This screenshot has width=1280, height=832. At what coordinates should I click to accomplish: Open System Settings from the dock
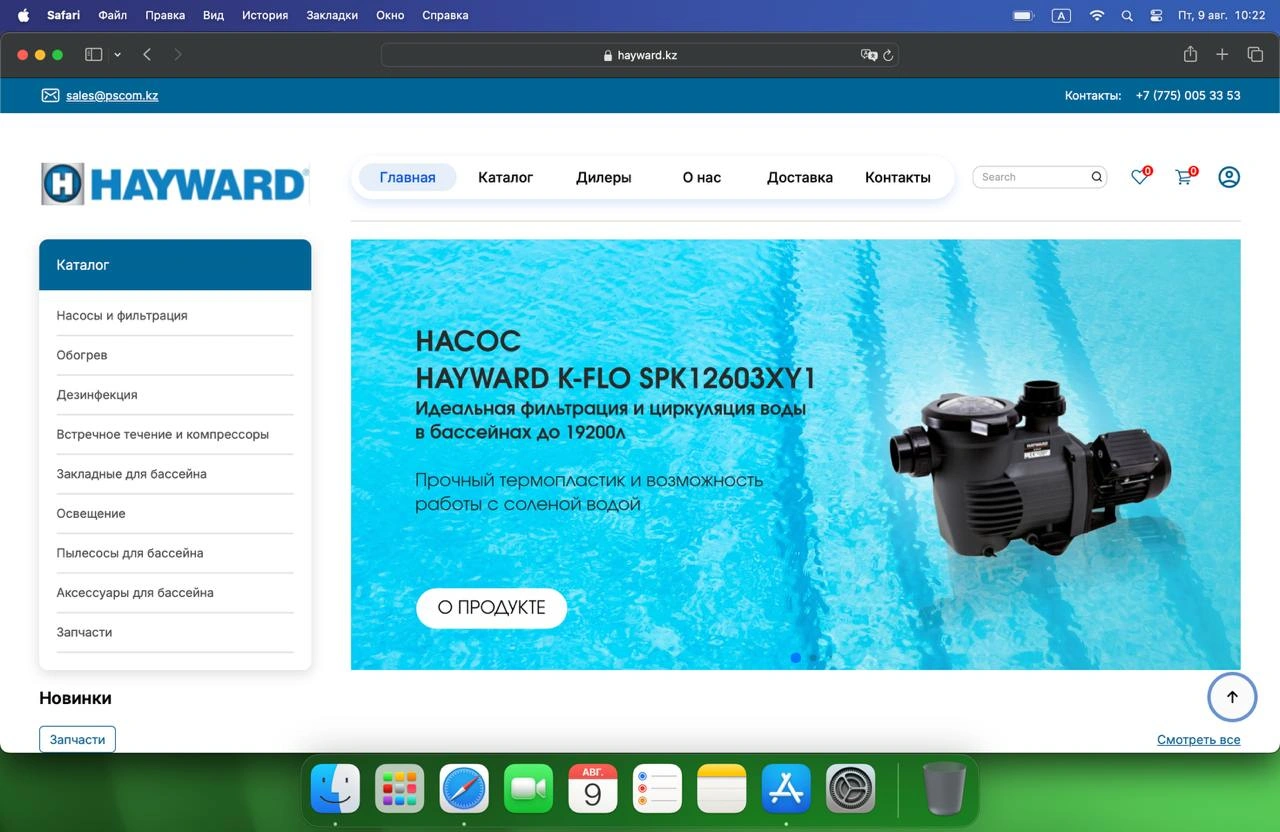click(x=851, y=789)
